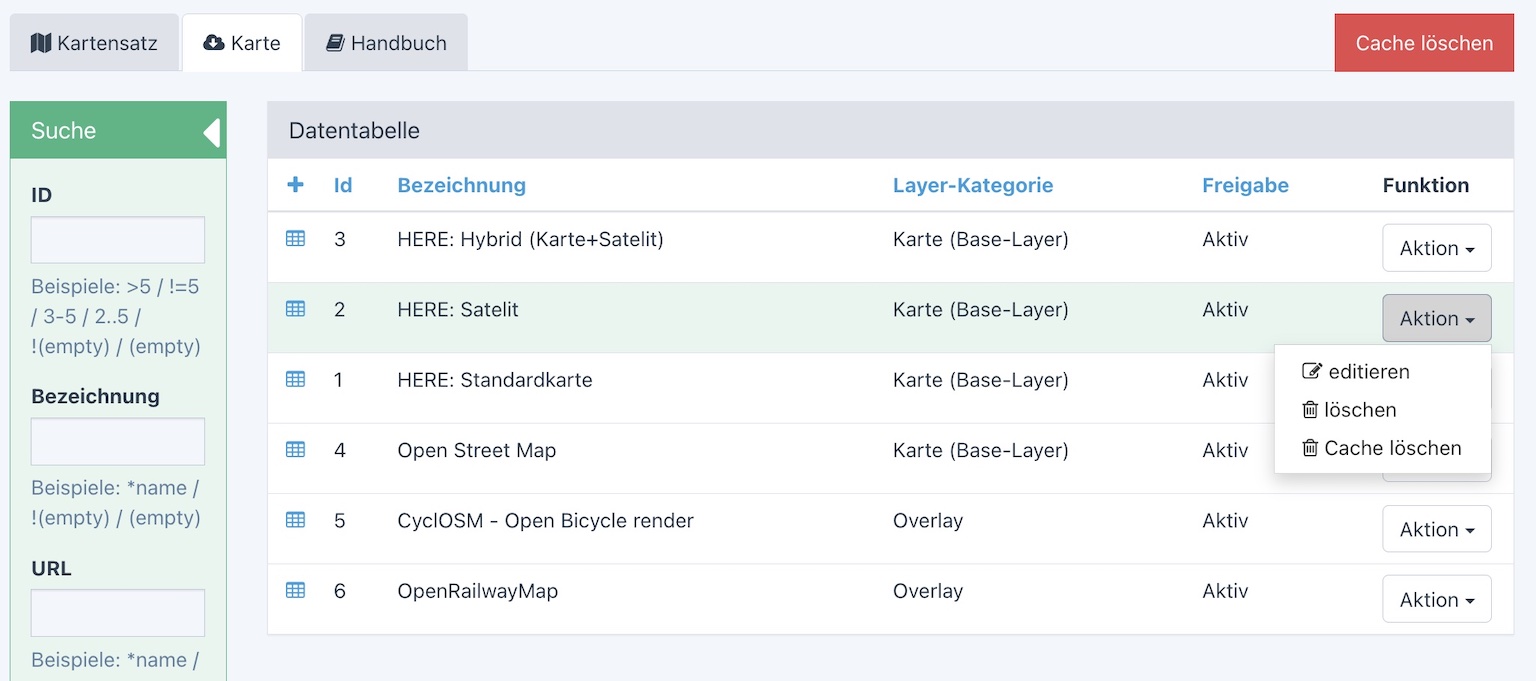Open the Aktion dropdown for HERE: Hybrid

point(1437,248)
